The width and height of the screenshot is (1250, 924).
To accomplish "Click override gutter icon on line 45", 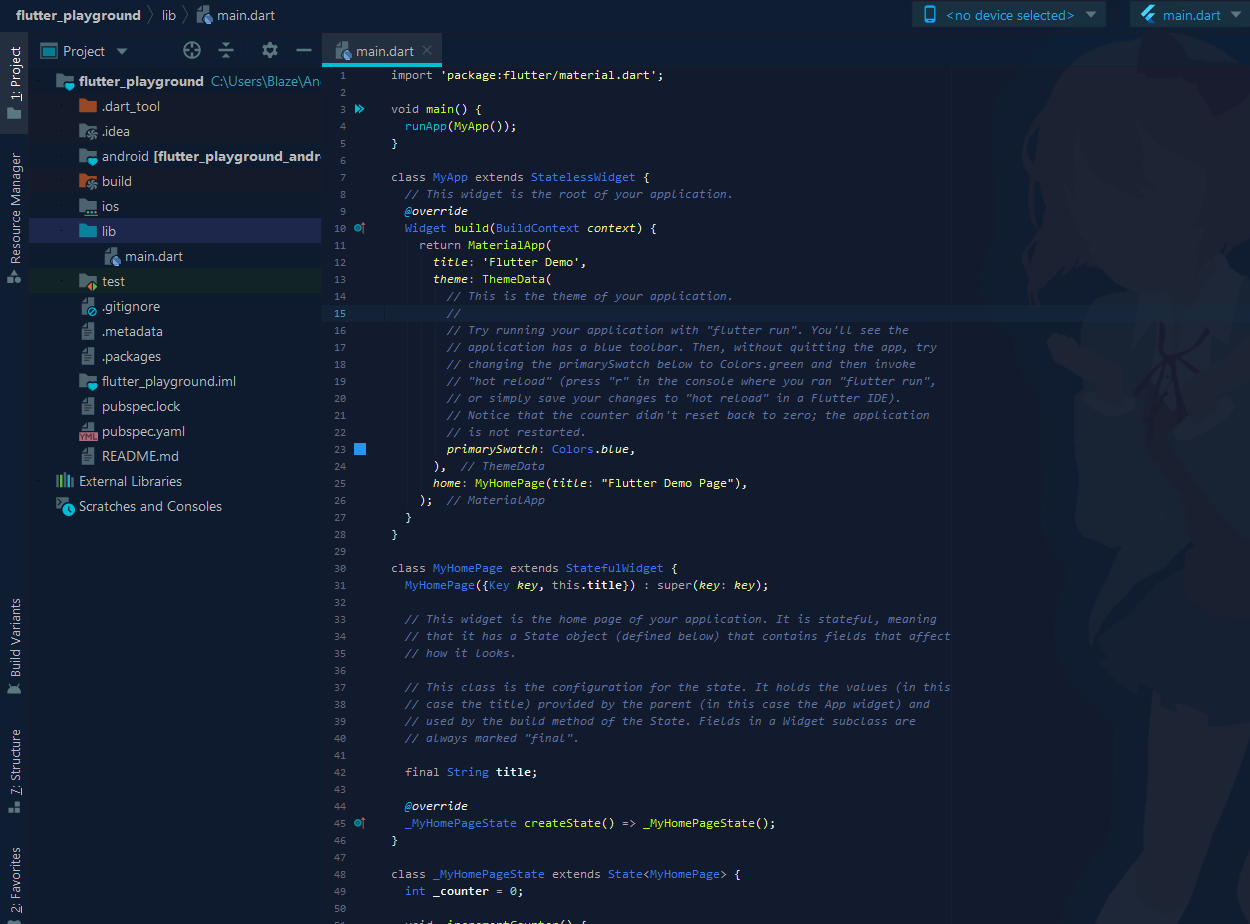I will tap(360, 823).
